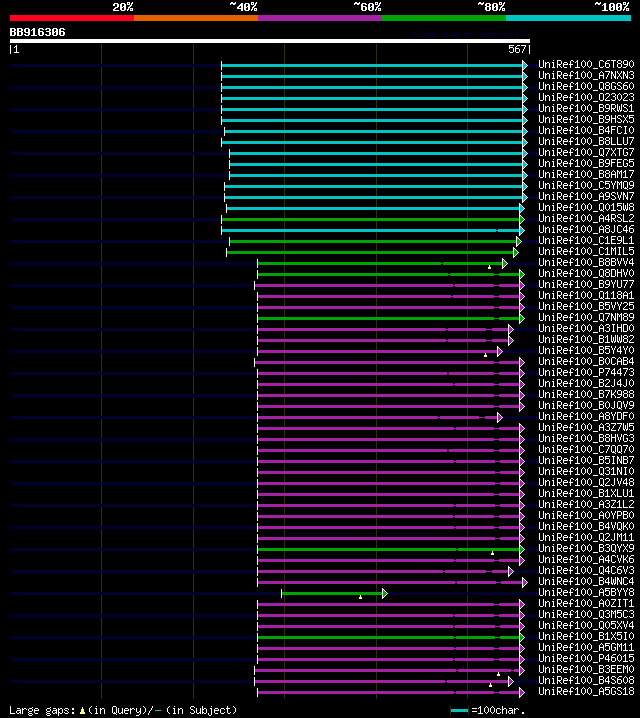Select the UniRef100_Q4C6V3 label
The height and width of the screenshot is (718, 640).
click(586, 571)
